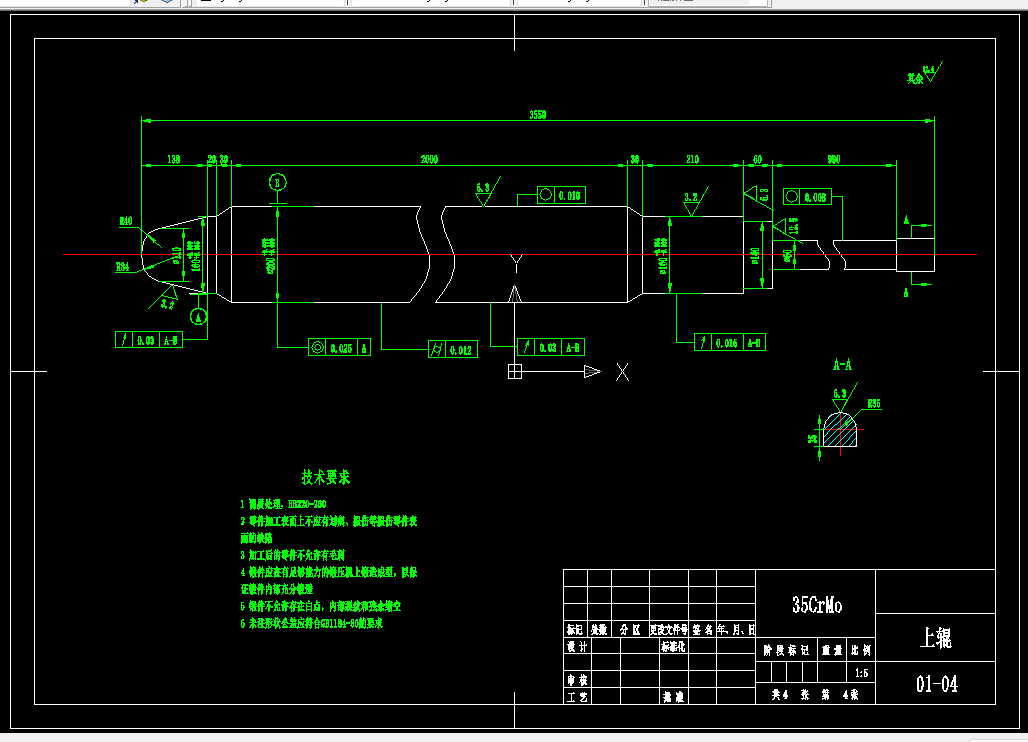Click the 其余 roughness note

point(915,79)
